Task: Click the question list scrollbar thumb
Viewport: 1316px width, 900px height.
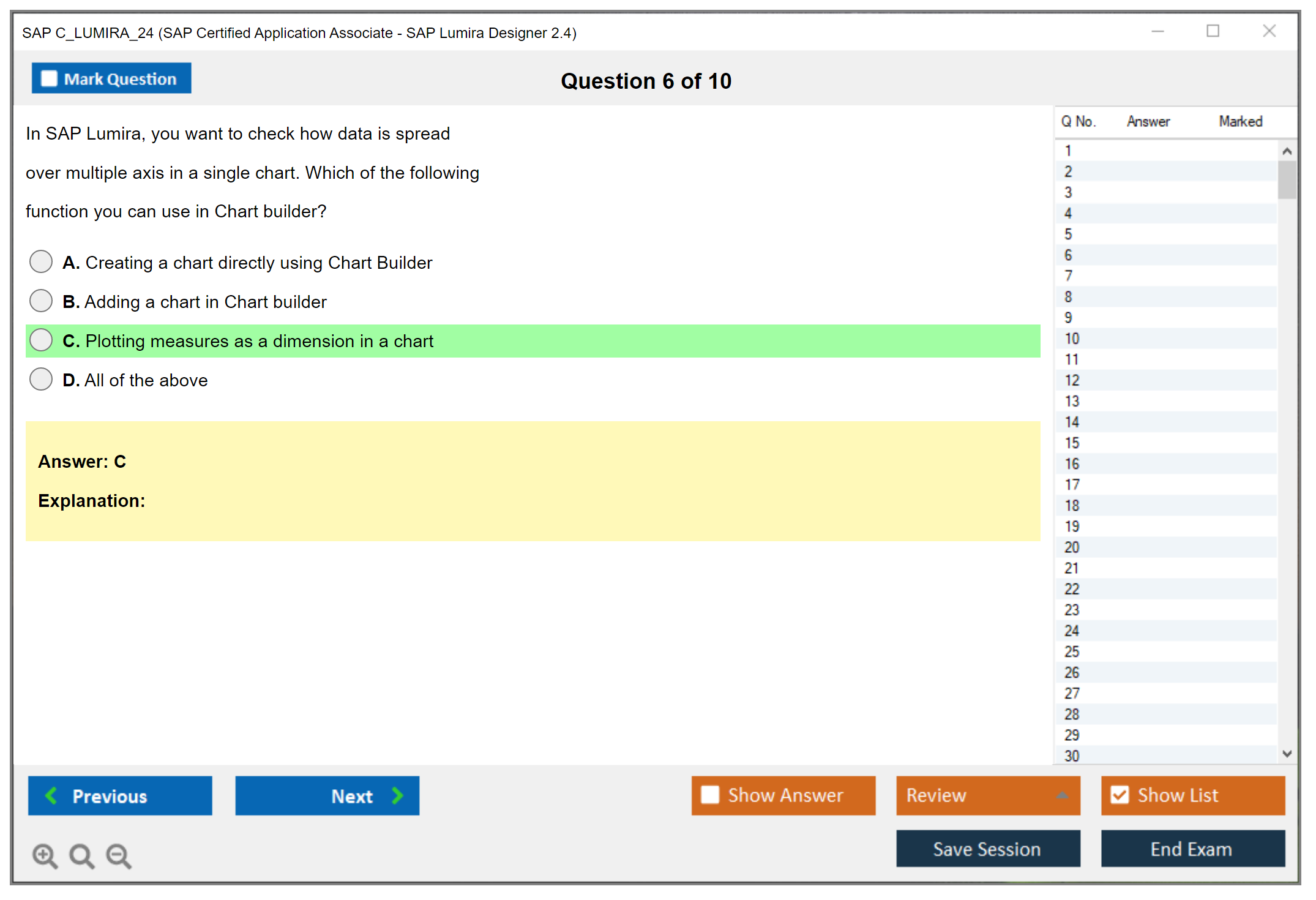Action: pyautogui.click(x=1287, y=180)
